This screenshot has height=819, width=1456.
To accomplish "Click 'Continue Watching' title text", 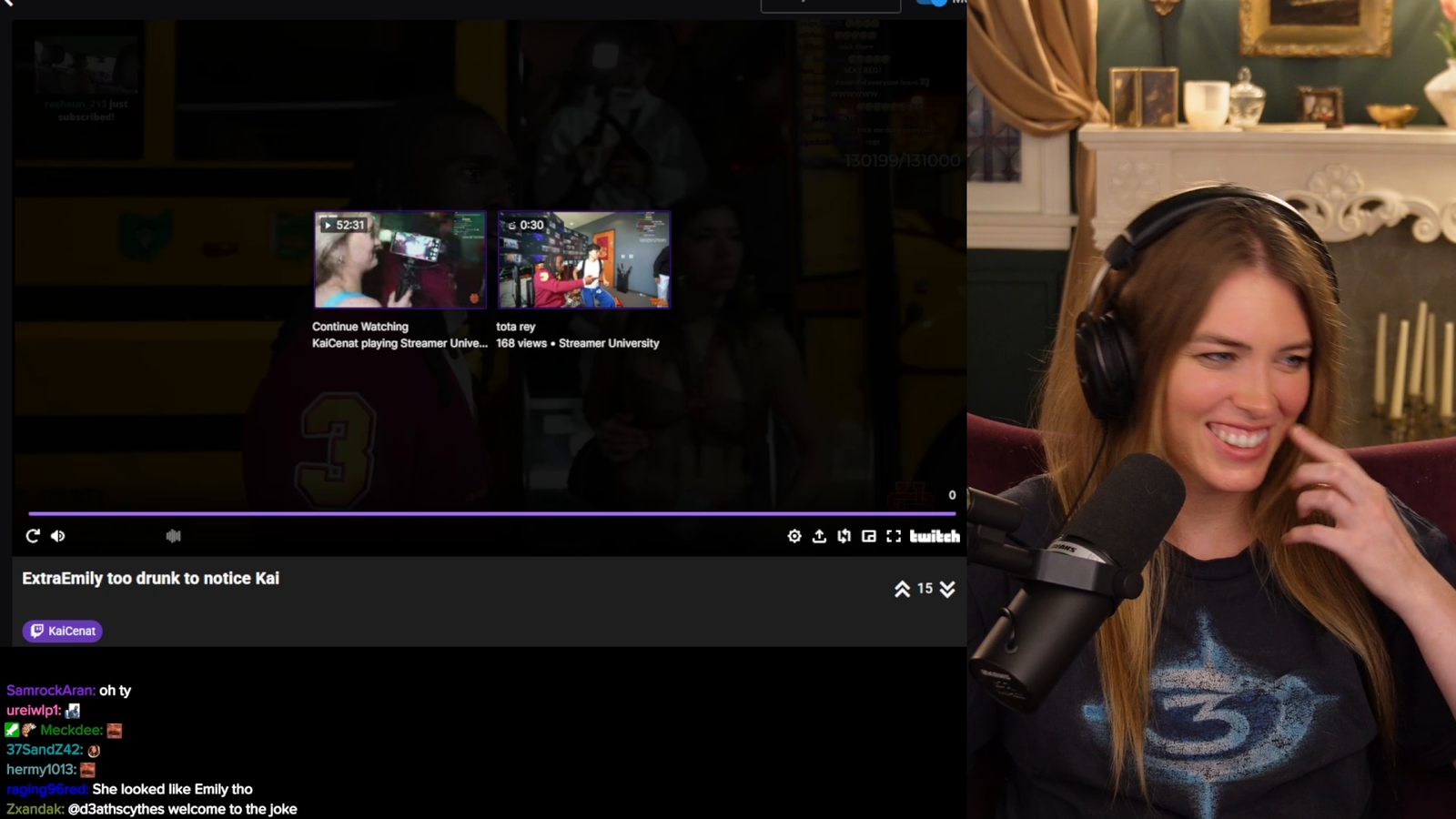I will 360,327.
